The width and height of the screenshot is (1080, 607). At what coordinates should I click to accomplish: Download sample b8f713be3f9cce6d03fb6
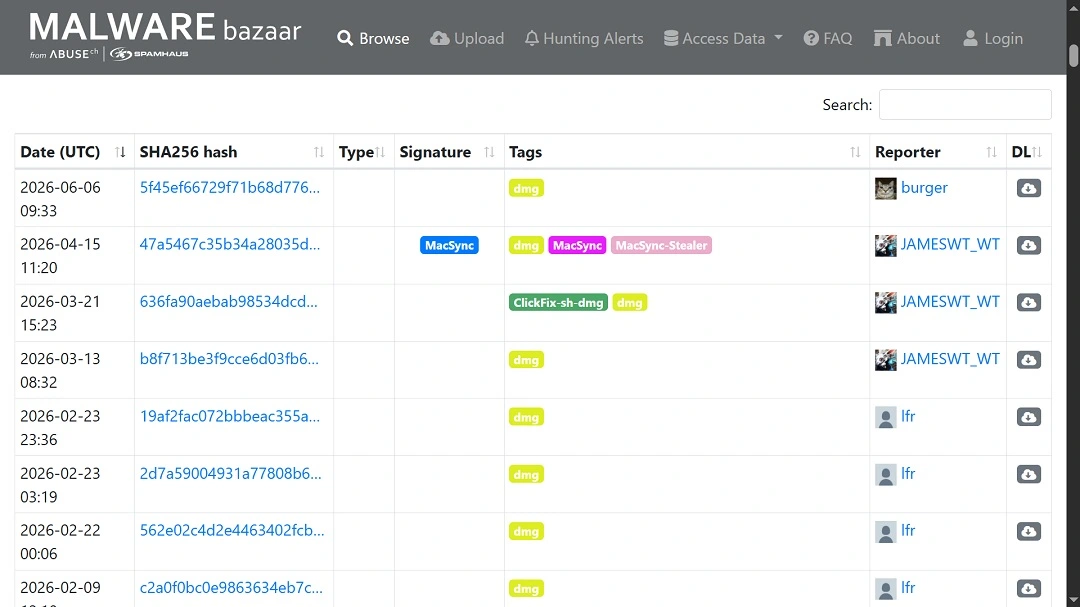coord(1028,360)
